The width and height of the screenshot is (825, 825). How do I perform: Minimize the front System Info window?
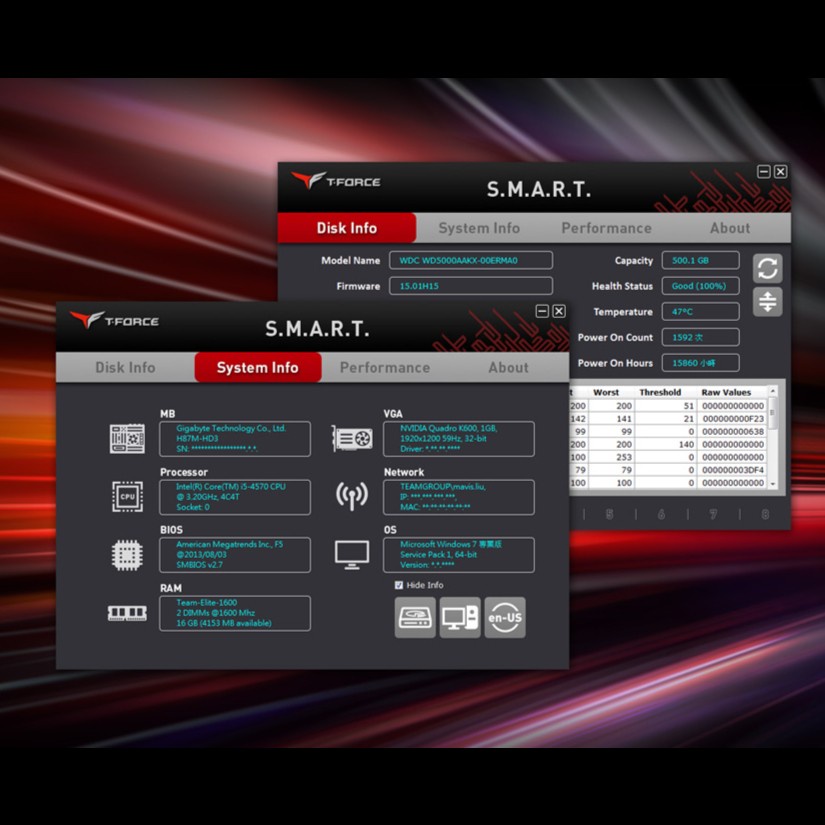542,311
